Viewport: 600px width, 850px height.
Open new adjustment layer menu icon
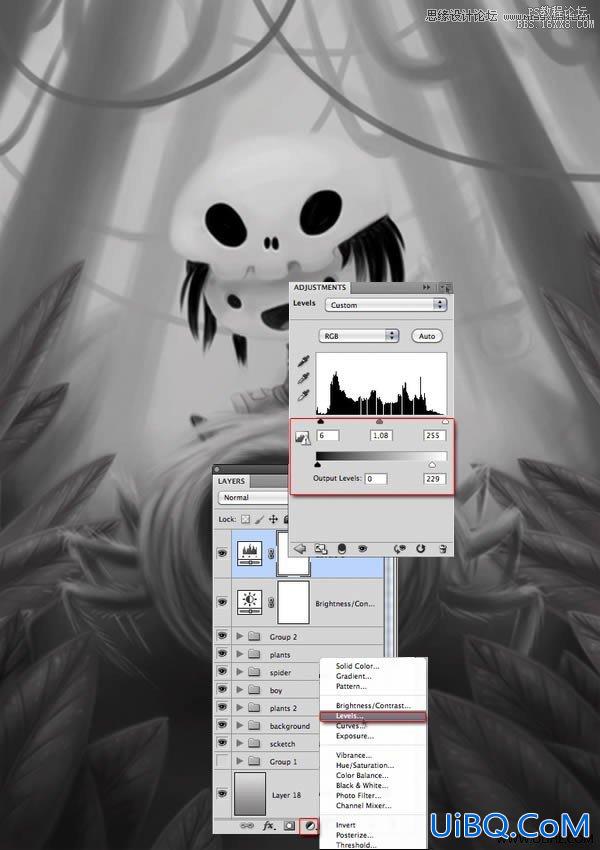coord(310,826)
